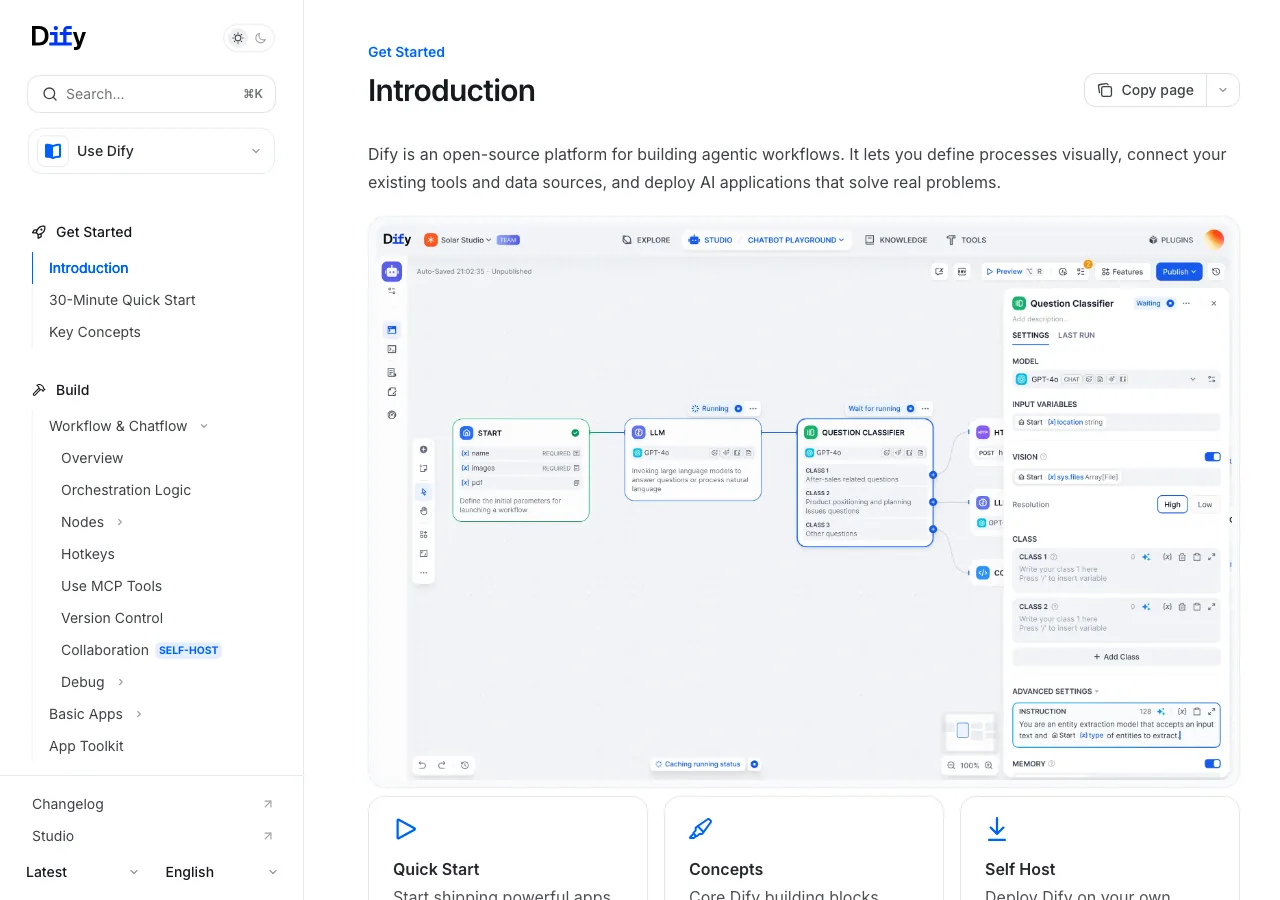Focus the Search documentation field

pos(151,94)
